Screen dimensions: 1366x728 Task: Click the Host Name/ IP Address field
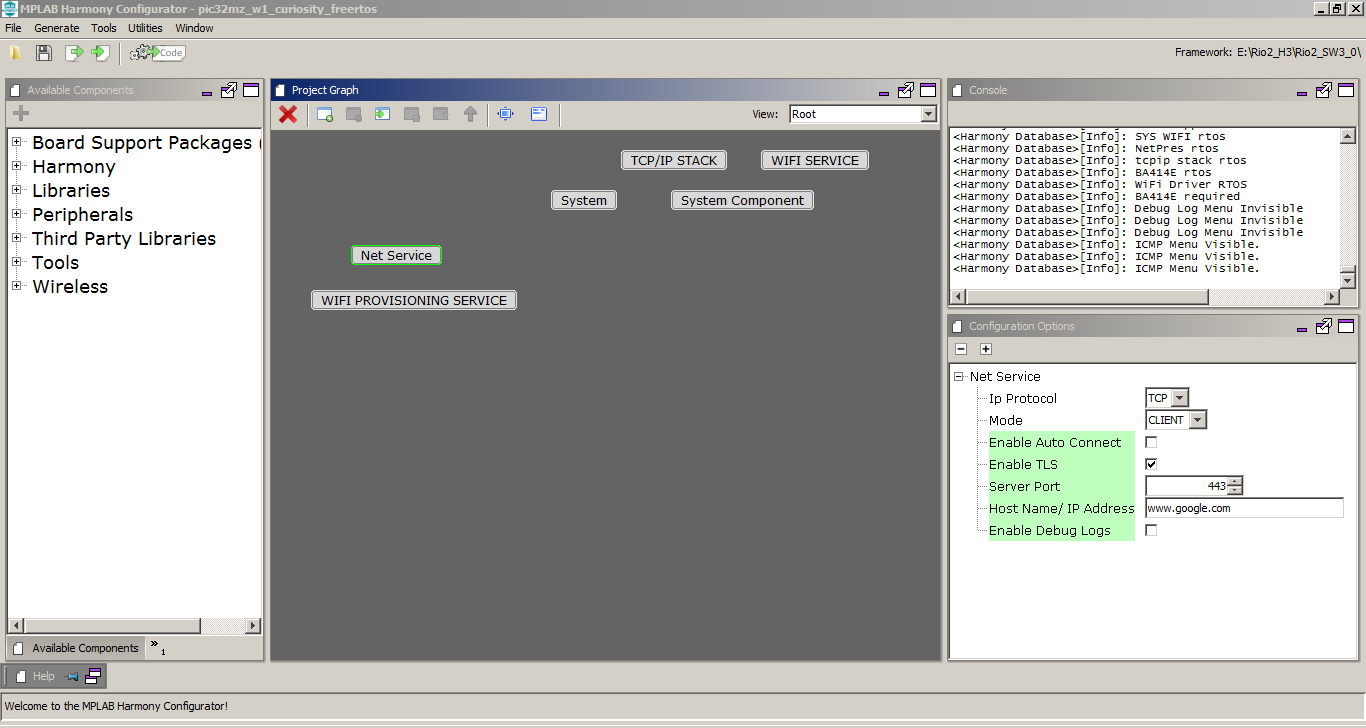click(1244, 508)
